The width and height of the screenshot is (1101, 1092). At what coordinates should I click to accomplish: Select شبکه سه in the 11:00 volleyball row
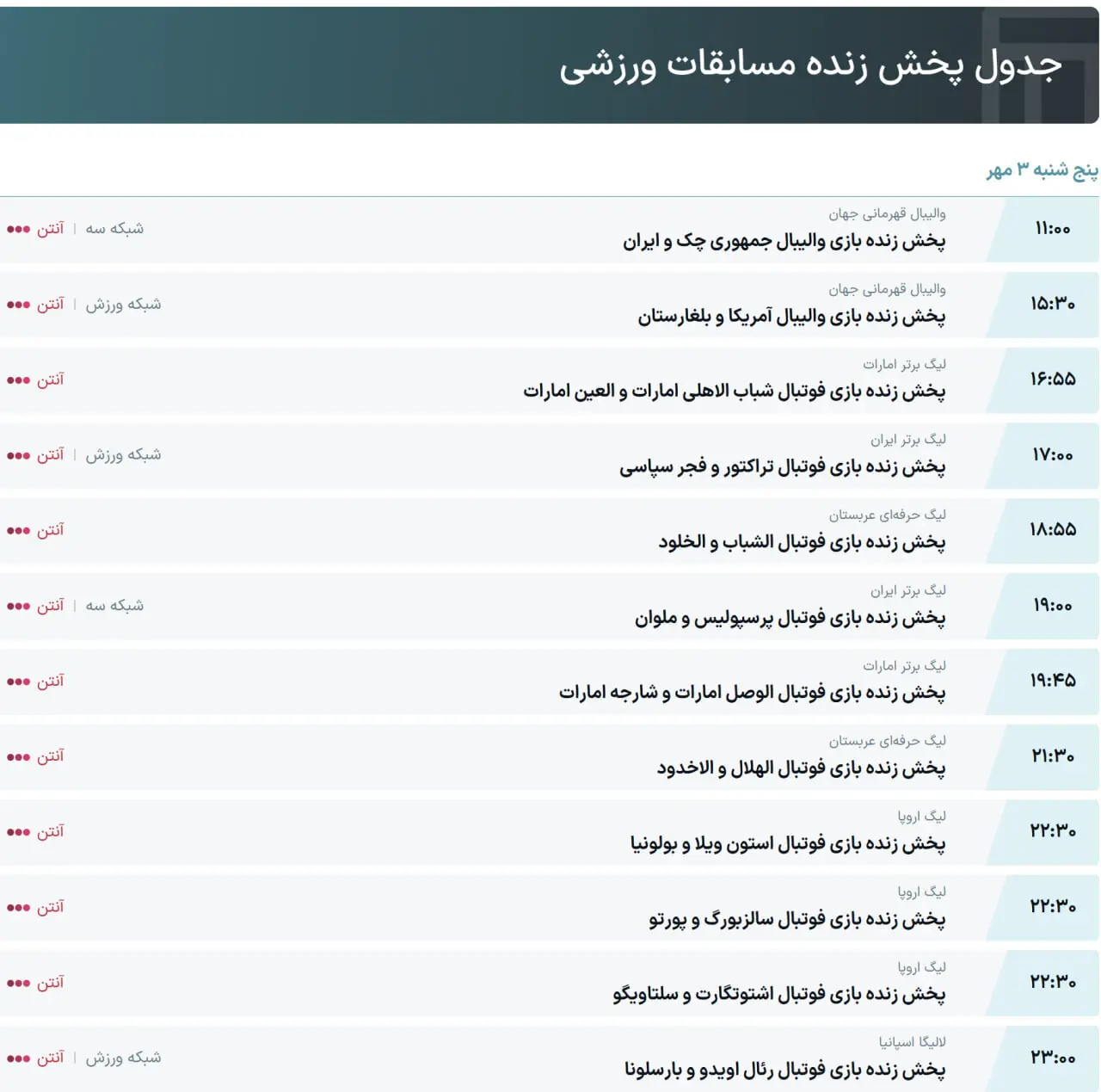pos(114,229)
